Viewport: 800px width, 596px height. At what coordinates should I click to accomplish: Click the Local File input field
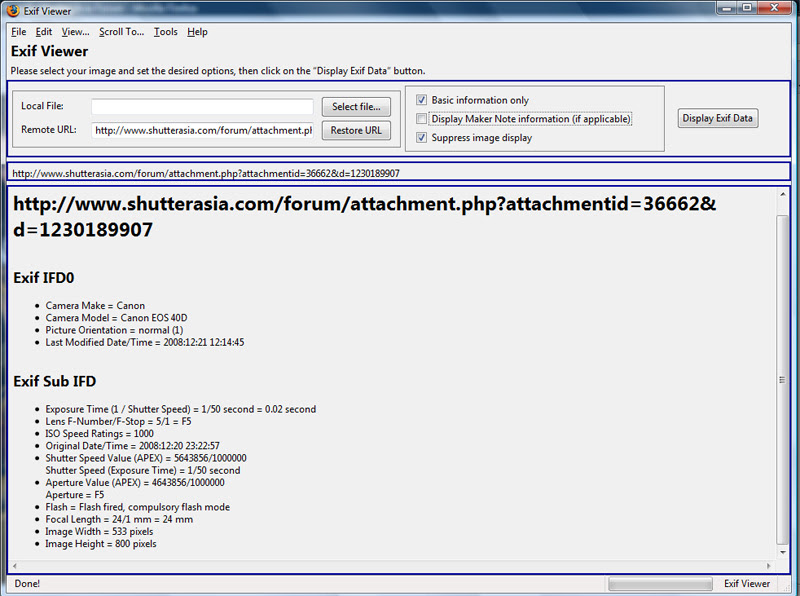(202, 107)
